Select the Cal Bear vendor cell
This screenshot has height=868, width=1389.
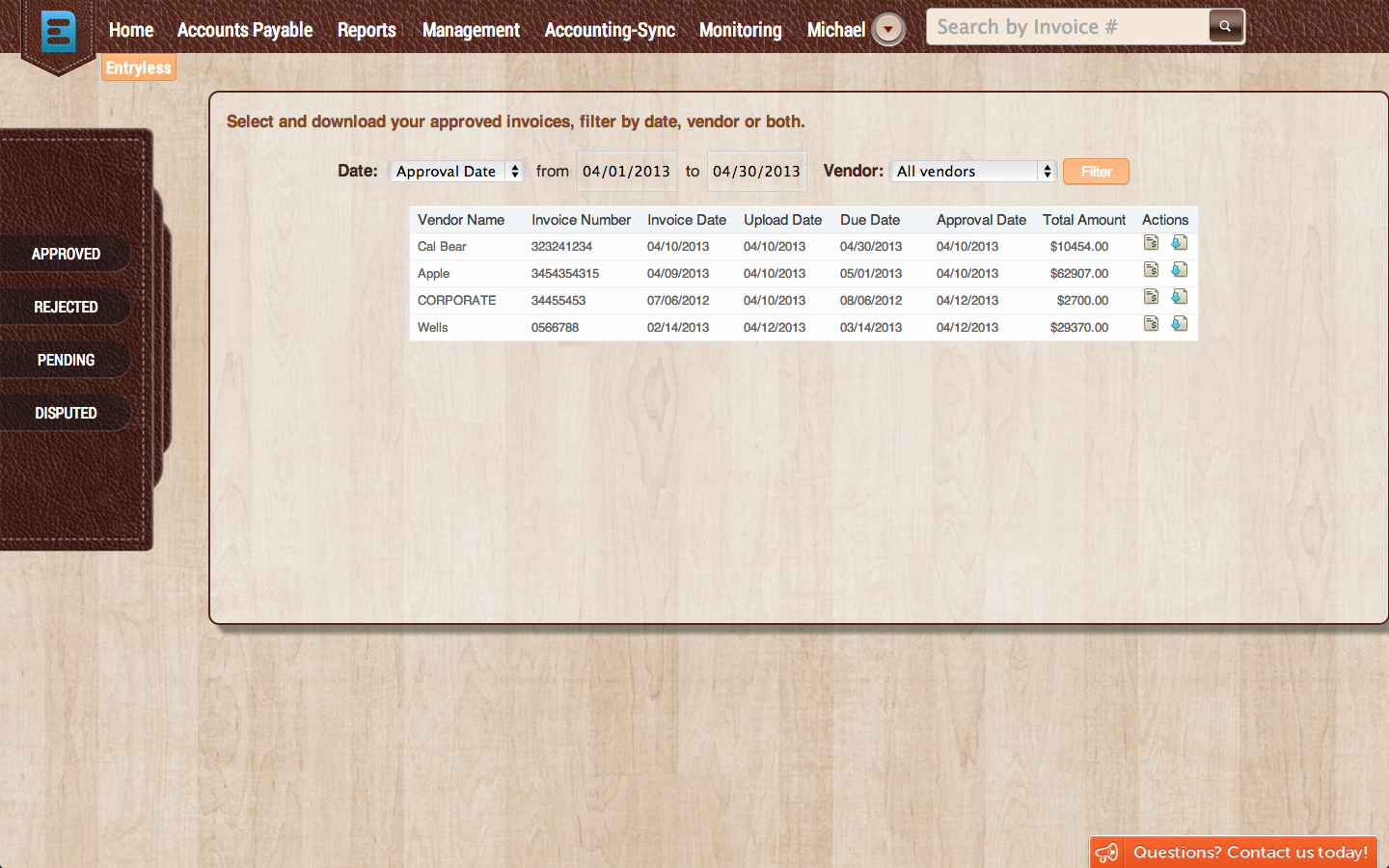point(442,246)
